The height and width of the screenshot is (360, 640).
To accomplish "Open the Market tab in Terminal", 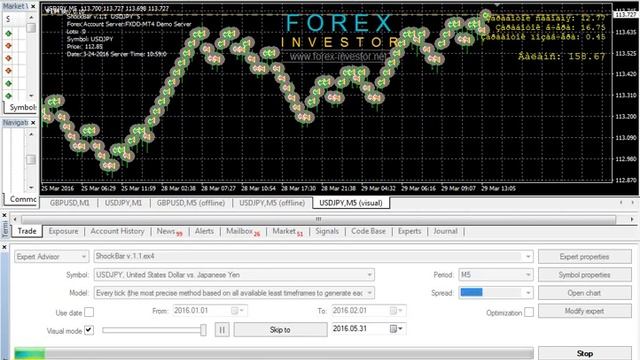I will pos(287,231).
